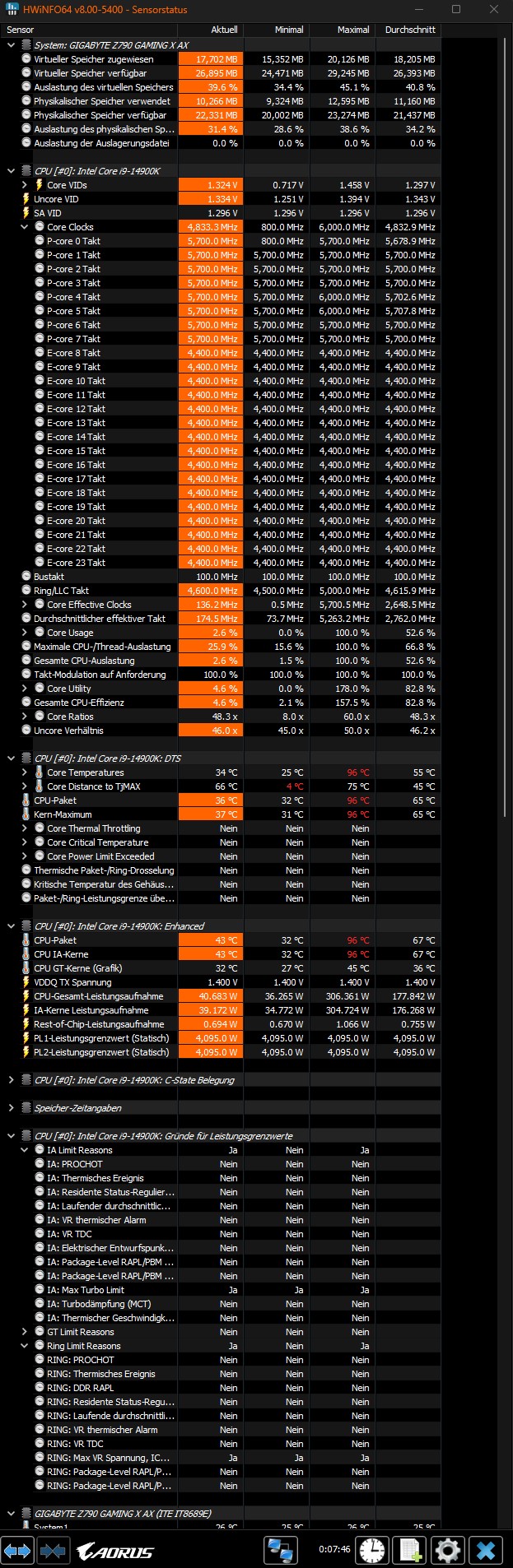Click the lightning icon beside CPU-Gesamt-Leistungsaufnahme
This screenshot has width=513, height=1568.
(x=26, y=996)
